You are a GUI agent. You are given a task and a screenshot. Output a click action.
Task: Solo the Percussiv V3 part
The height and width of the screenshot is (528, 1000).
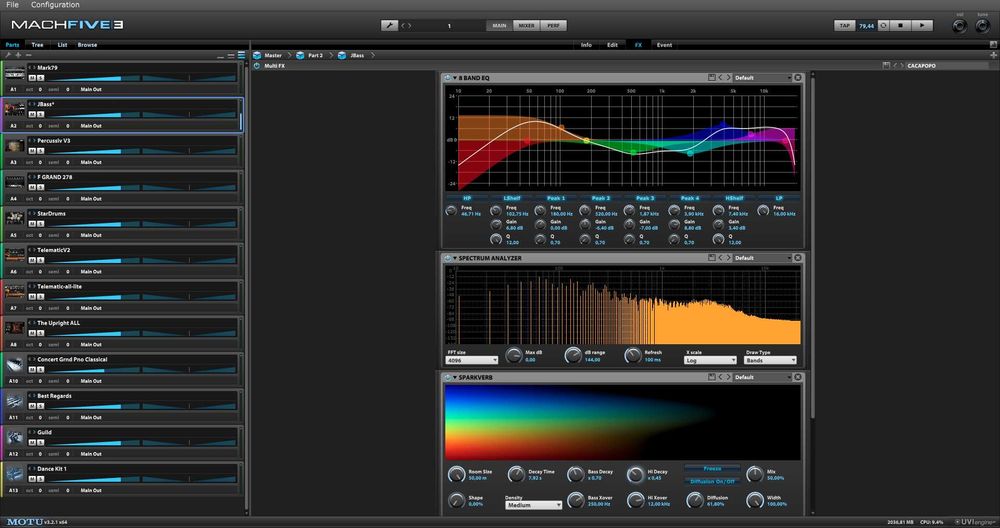40,150
